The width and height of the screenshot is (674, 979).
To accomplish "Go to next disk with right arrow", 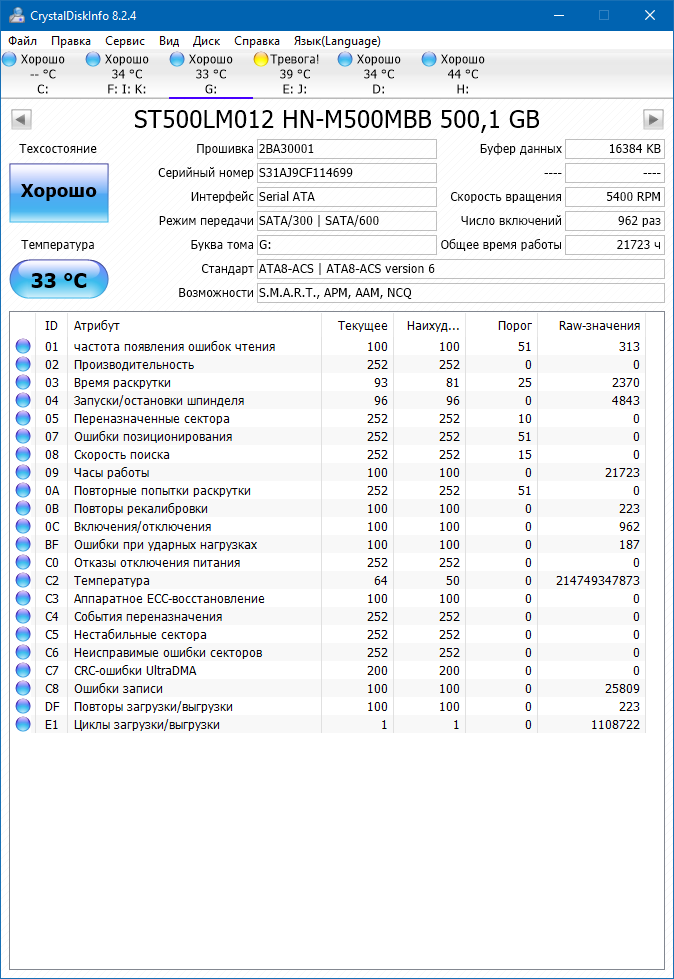I will (x=653, y=120).
